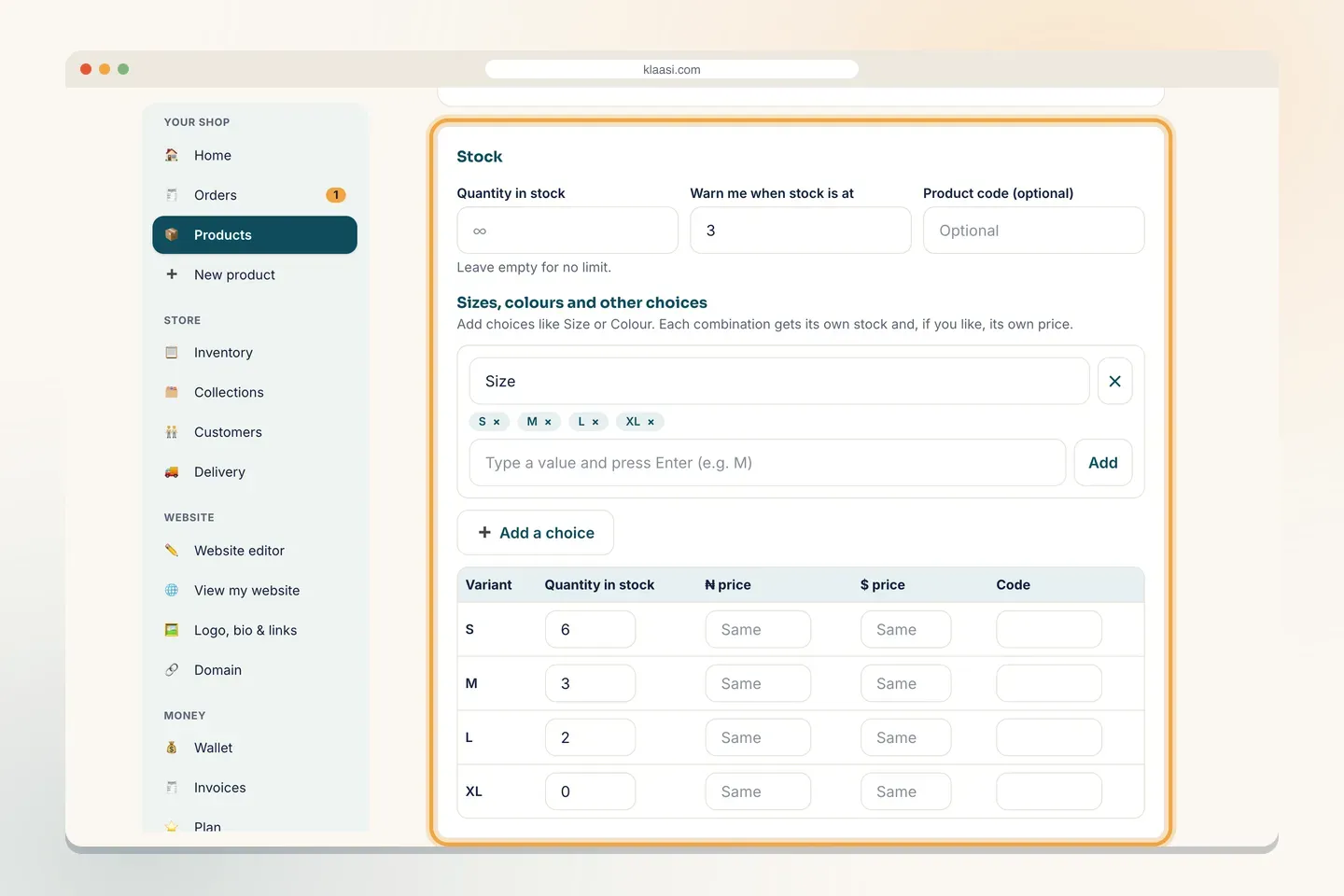Click the Inventory icon in sidebar
The image size is (1344, 896).
(172, 353)
